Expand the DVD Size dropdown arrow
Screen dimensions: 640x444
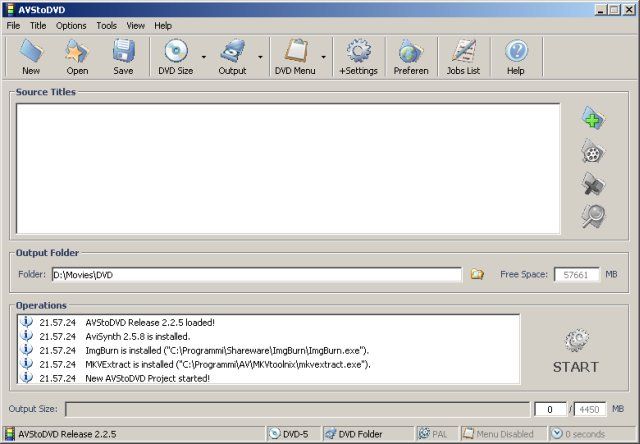(204, 57)
